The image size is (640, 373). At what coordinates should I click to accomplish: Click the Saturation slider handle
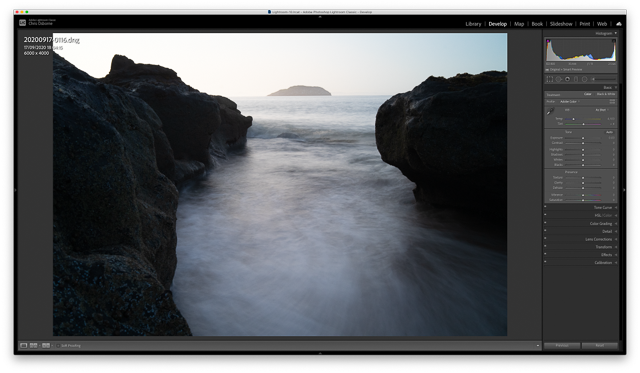click(x=583, y=200)
